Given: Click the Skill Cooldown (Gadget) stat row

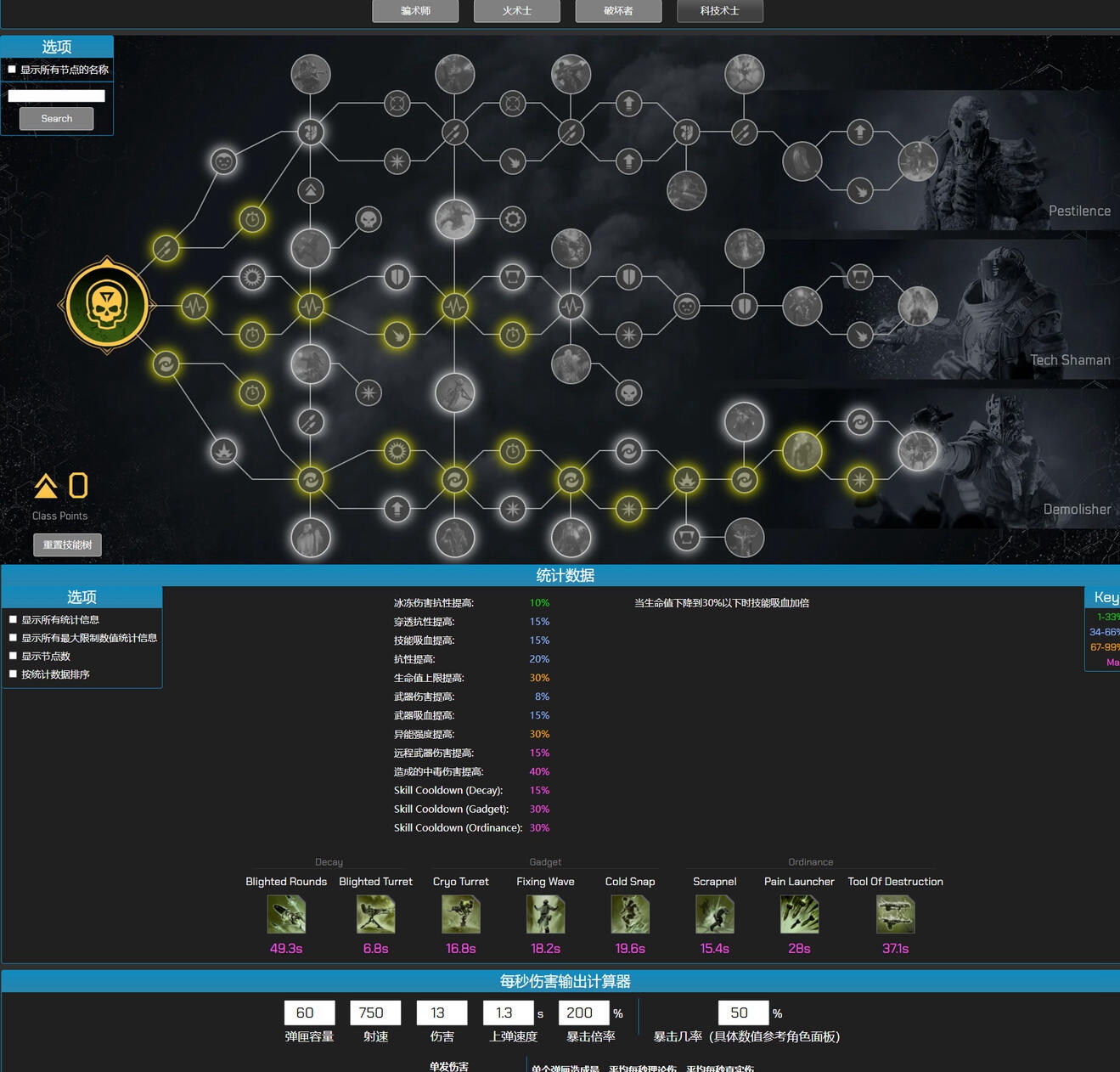Looking at the screenshot, I should tap(471, 809).
